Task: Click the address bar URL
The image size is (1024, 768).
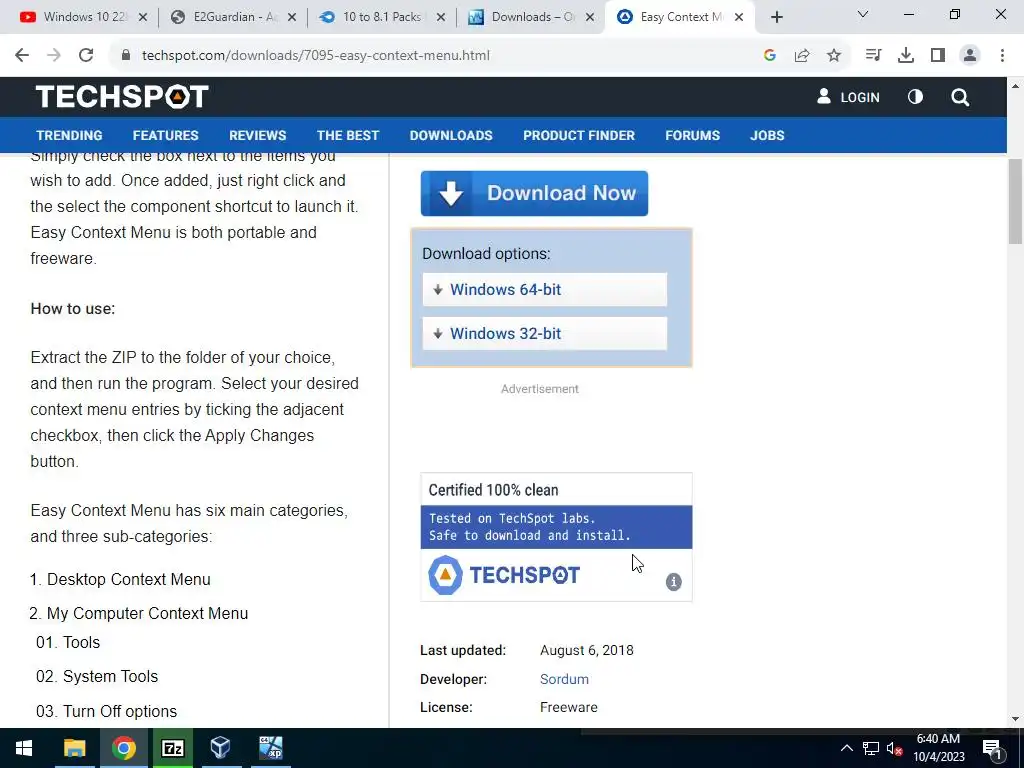Action: pyautogui.click(x=315, y=56)
